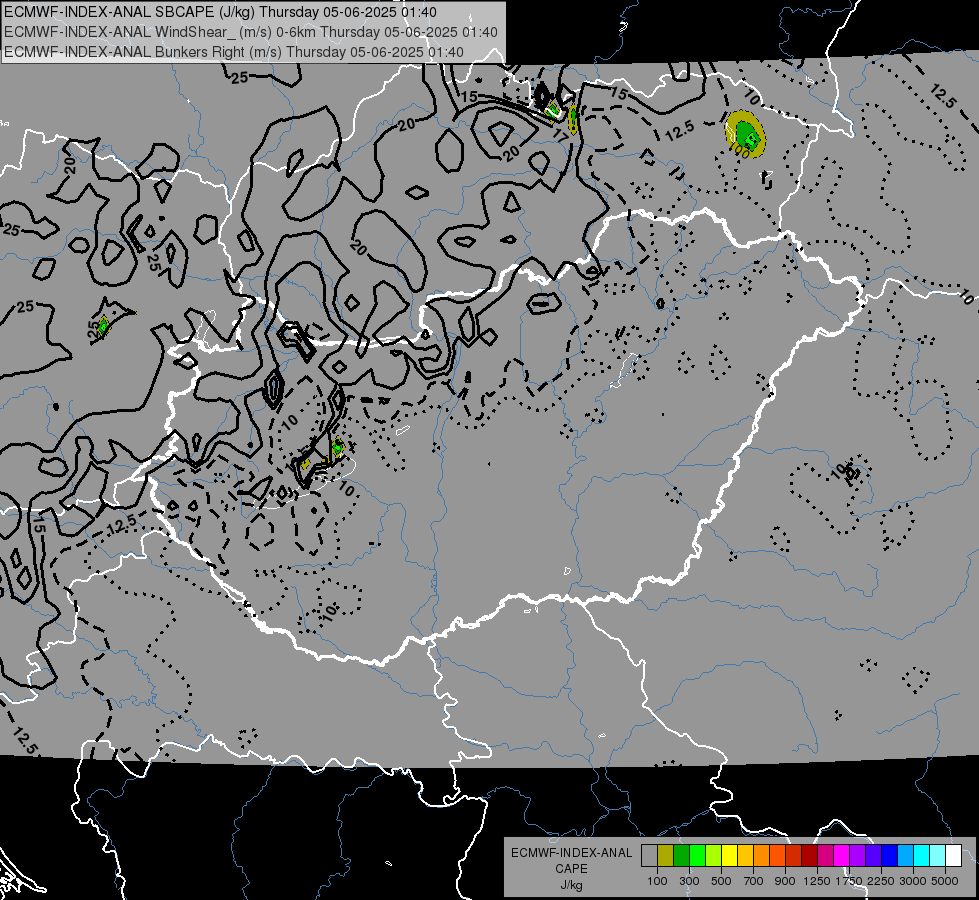Click the J/kg unit in the legend
The width and height of the screenshot is (979, 900).
(x=571, y=885)
